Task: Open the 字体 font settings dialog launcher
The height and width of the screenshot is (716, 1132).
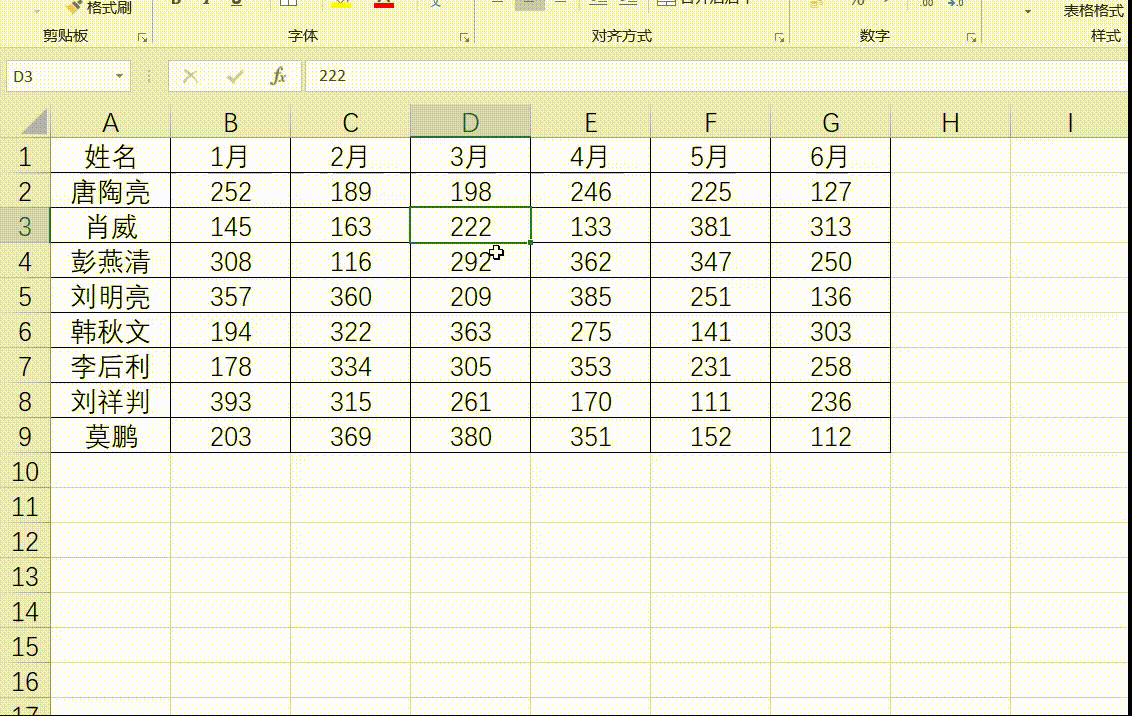Action: click(464, 38)
